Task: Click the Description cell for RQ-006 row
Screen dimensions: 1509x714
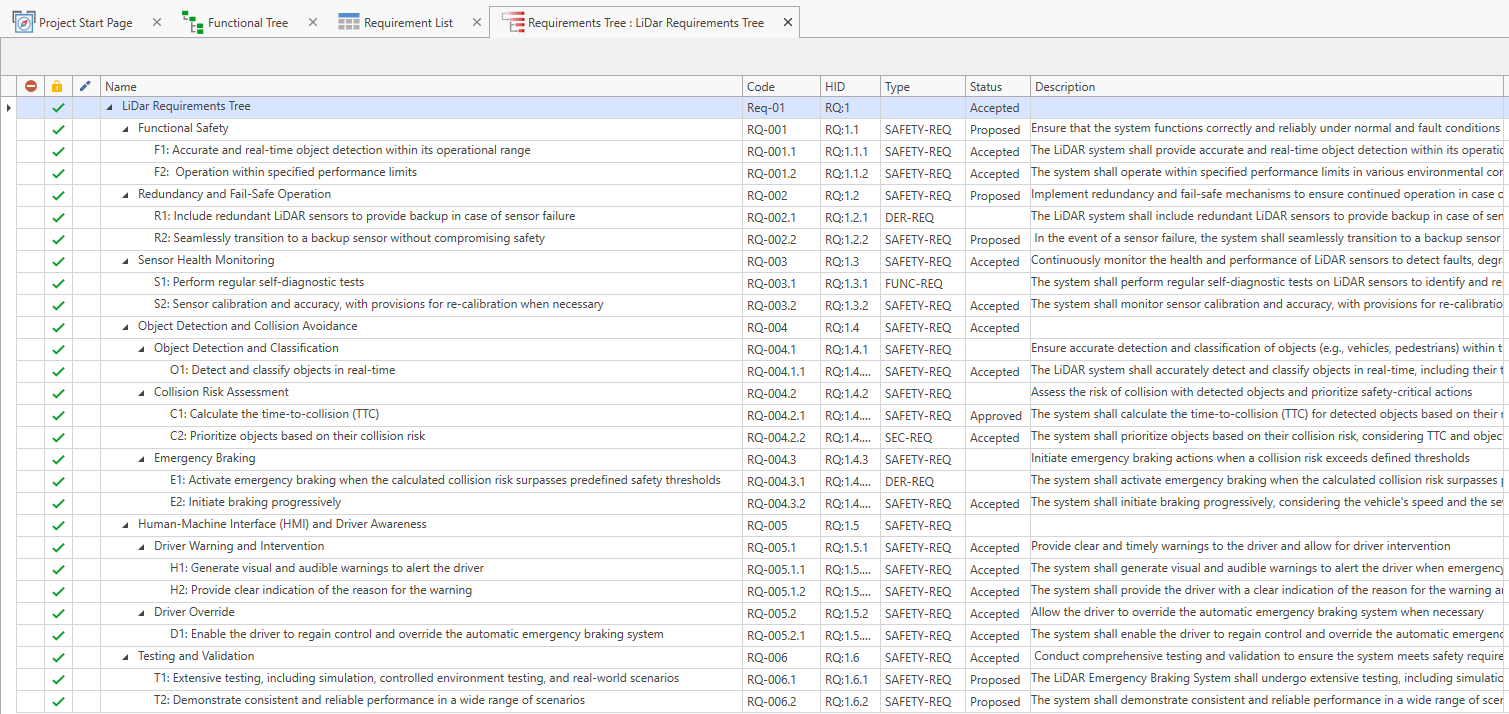Action: point(1267,657)
